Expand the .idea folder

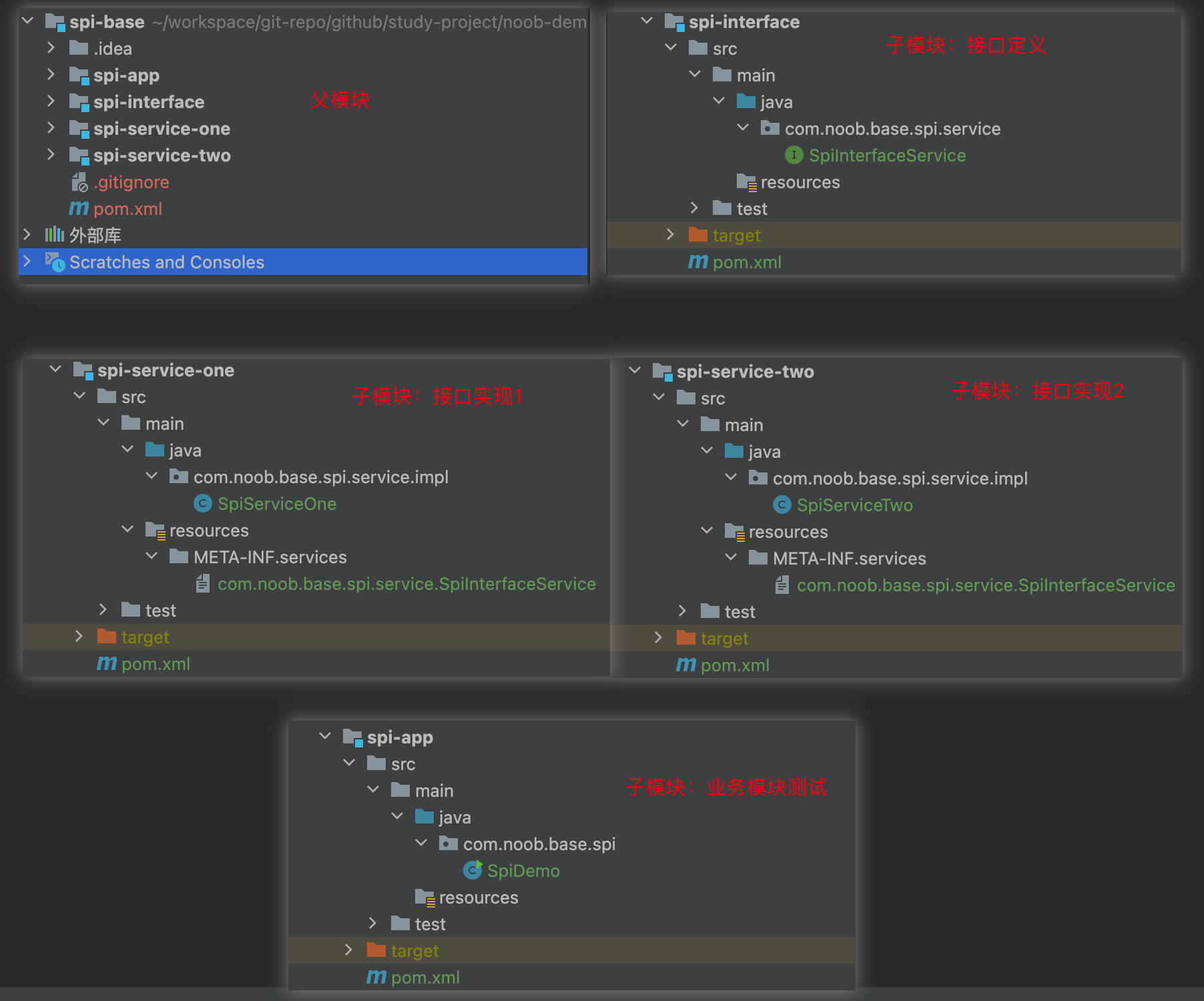51,48
